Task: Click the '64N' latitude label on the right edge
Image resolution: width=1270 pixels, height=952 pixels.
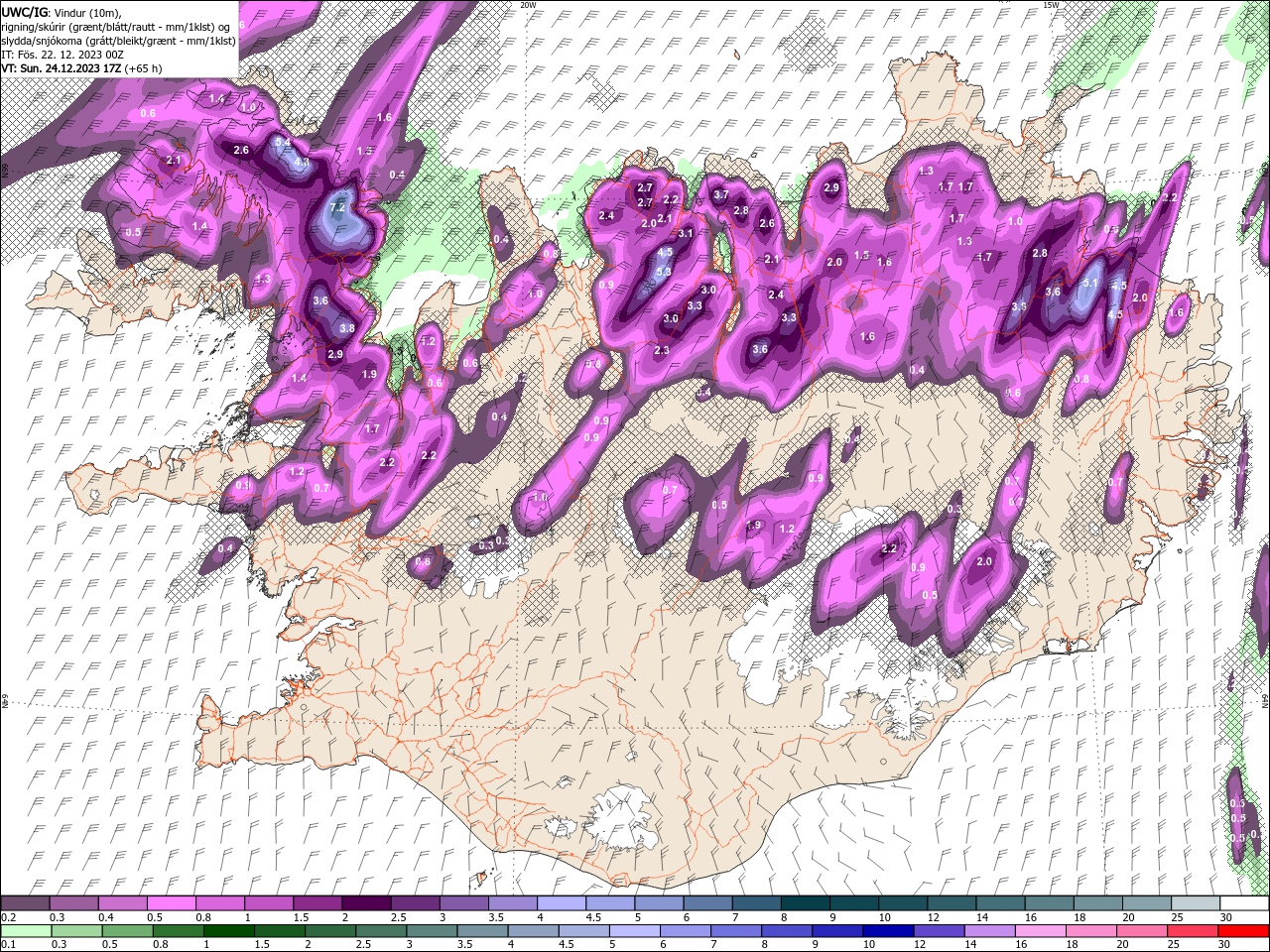Action: 1265,700
